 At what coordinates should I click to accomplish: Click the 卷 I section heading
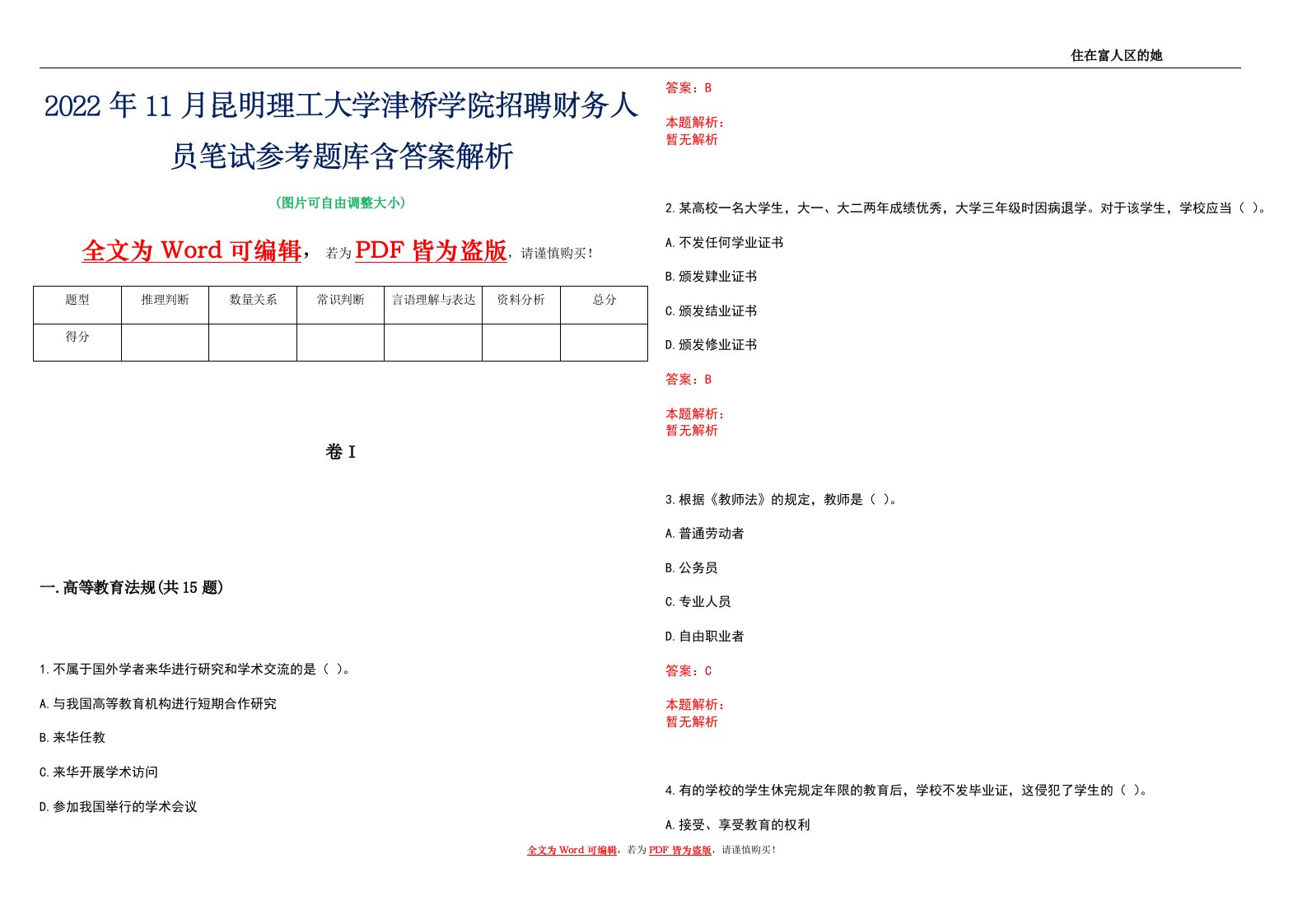[340, 452]
